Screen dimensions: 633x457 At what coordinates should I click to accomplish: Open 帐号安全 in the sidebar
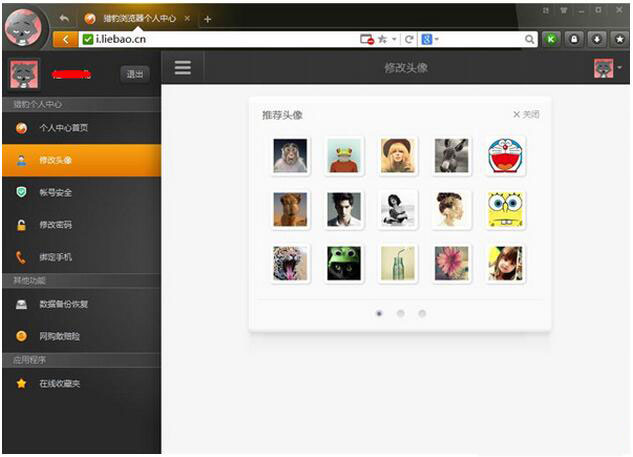56,192
